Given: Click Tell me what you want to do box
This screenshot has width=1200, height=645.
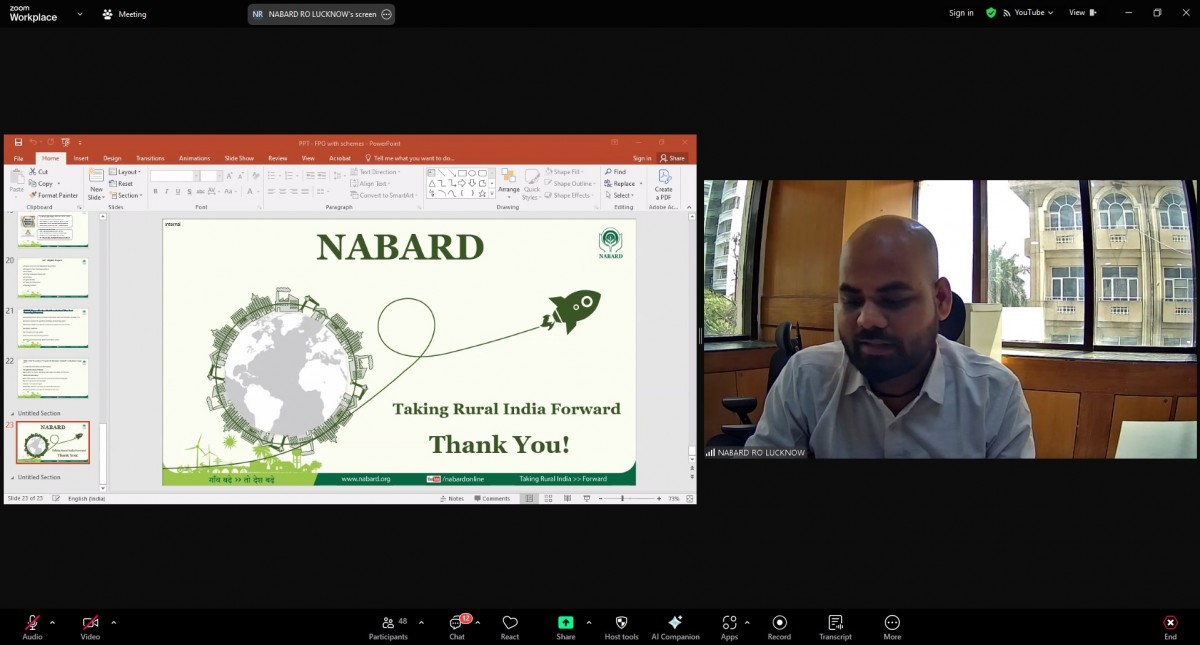Looking at the screenshot, I should pos(410,158).
